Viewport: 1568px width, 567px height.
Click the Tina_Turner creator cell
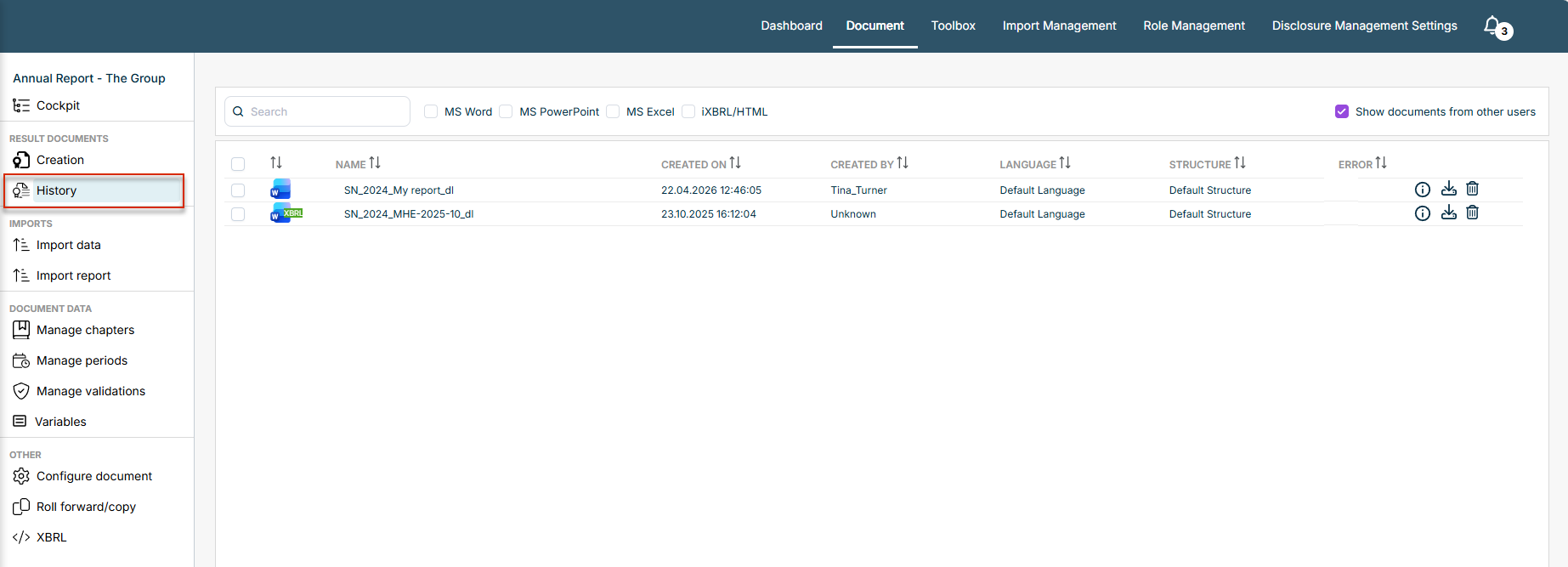[x=858, y=190]
